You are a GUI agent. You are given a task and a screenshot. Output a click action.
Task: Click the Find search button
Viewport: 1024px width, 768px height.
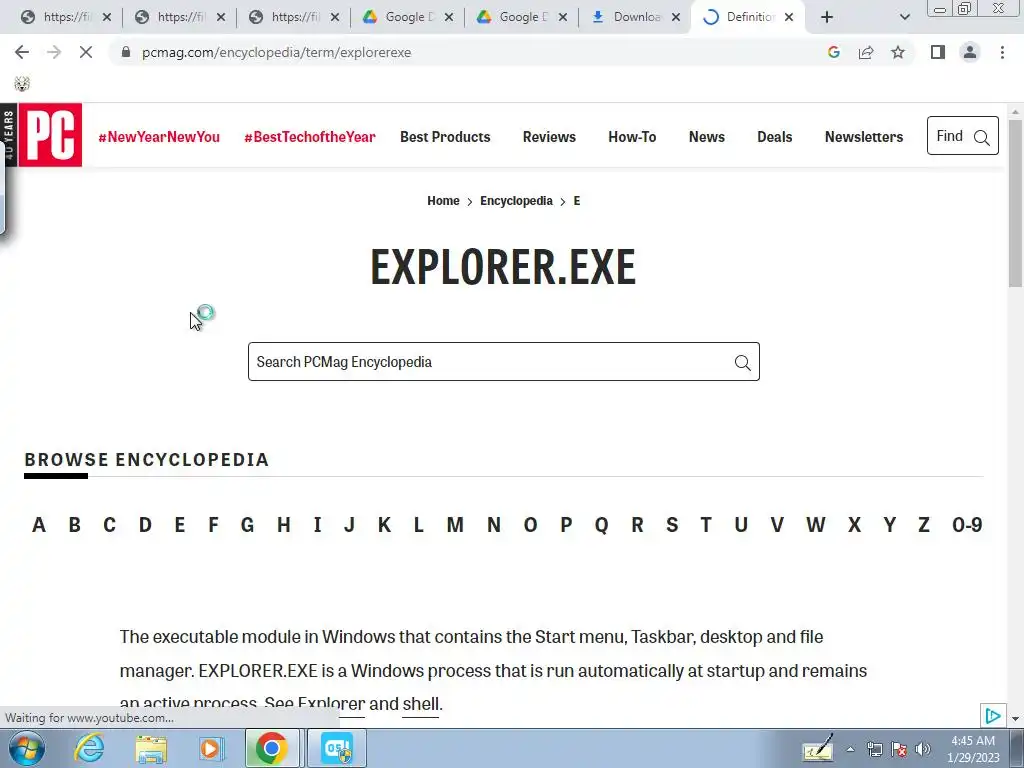(963, 136)
